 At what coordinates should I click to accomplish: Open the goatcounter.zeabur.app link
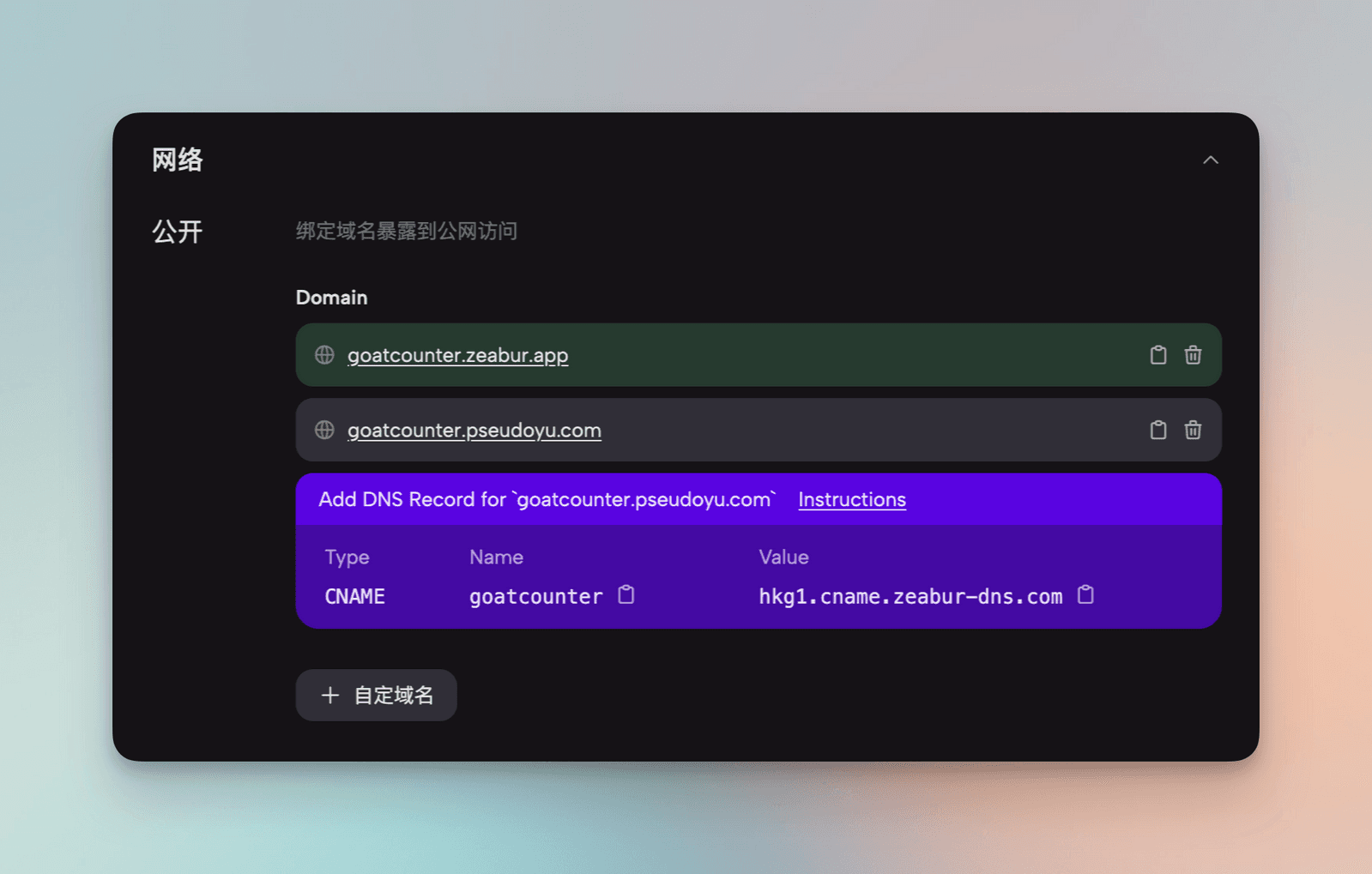pos(457,355)
